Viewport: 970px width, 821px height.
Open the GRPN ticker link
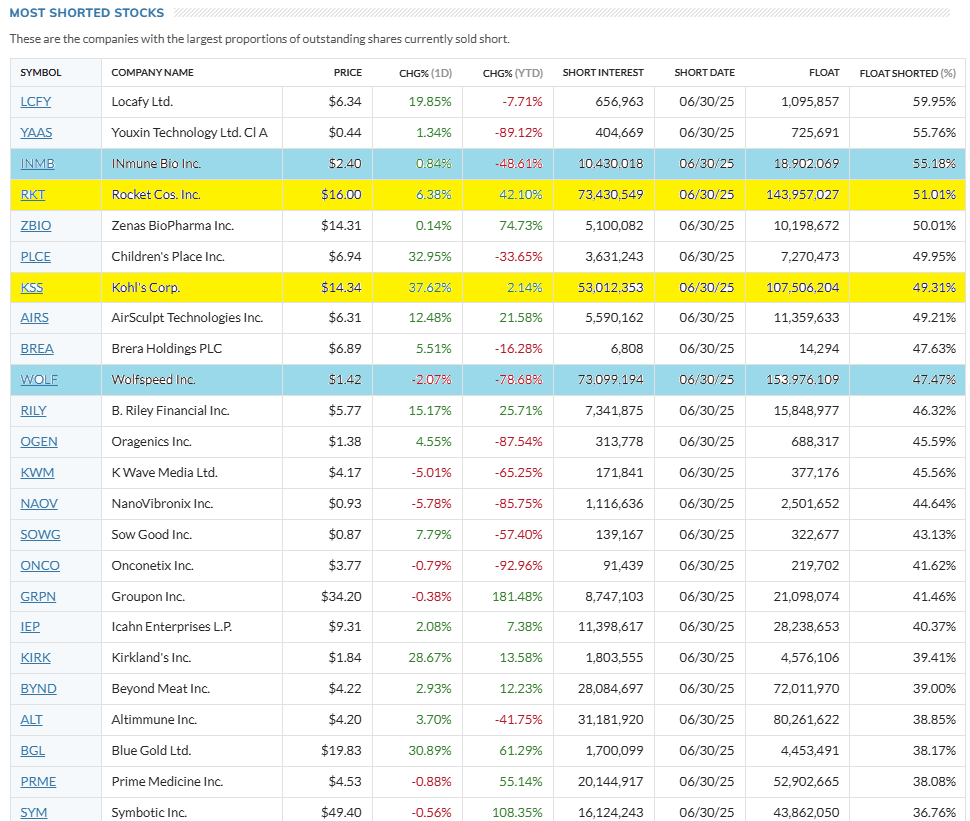(x=38, y=596)
